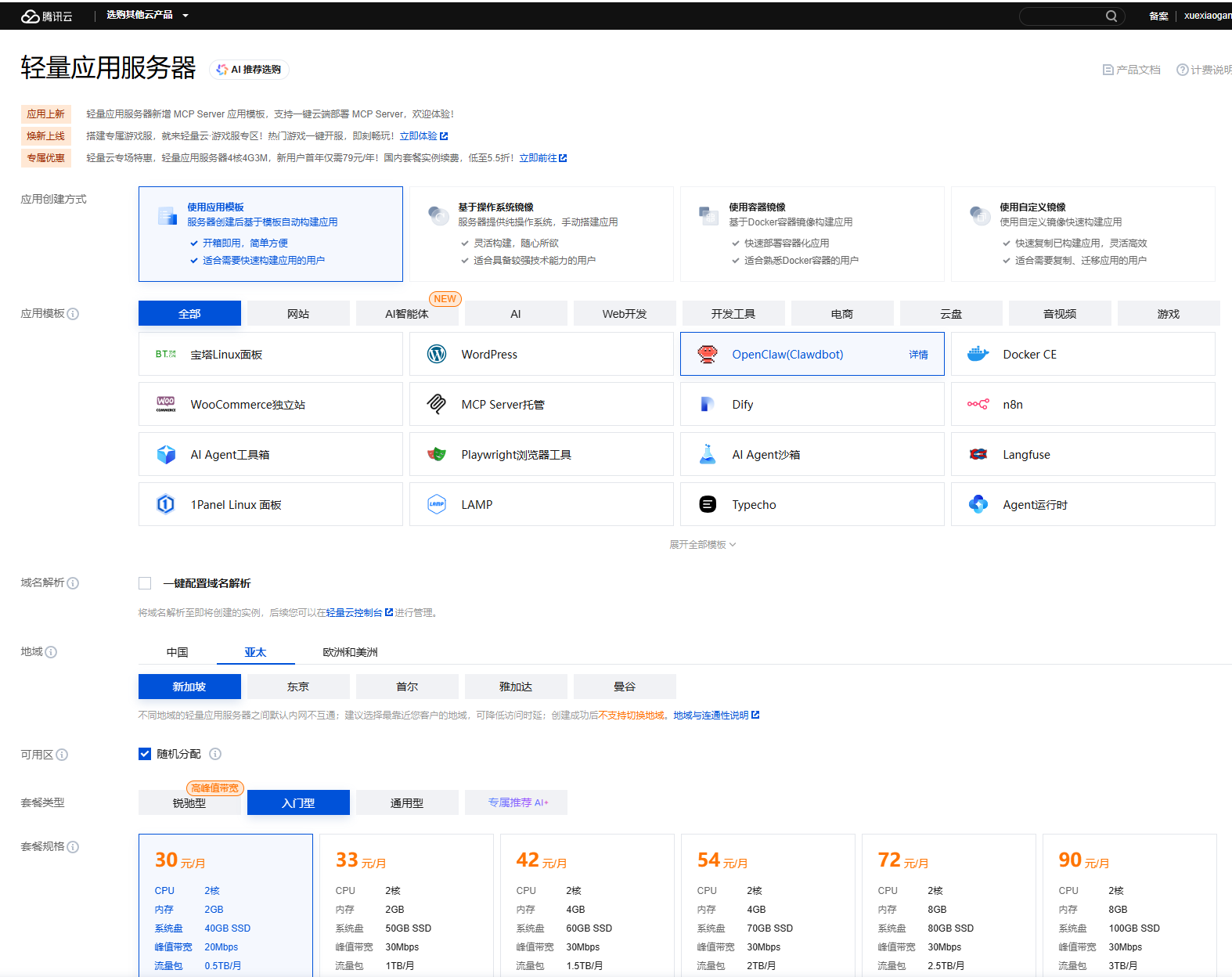Open the 选购其他云产品 dropdown
The image size is (1232, 977).
(x=147, y=15)
